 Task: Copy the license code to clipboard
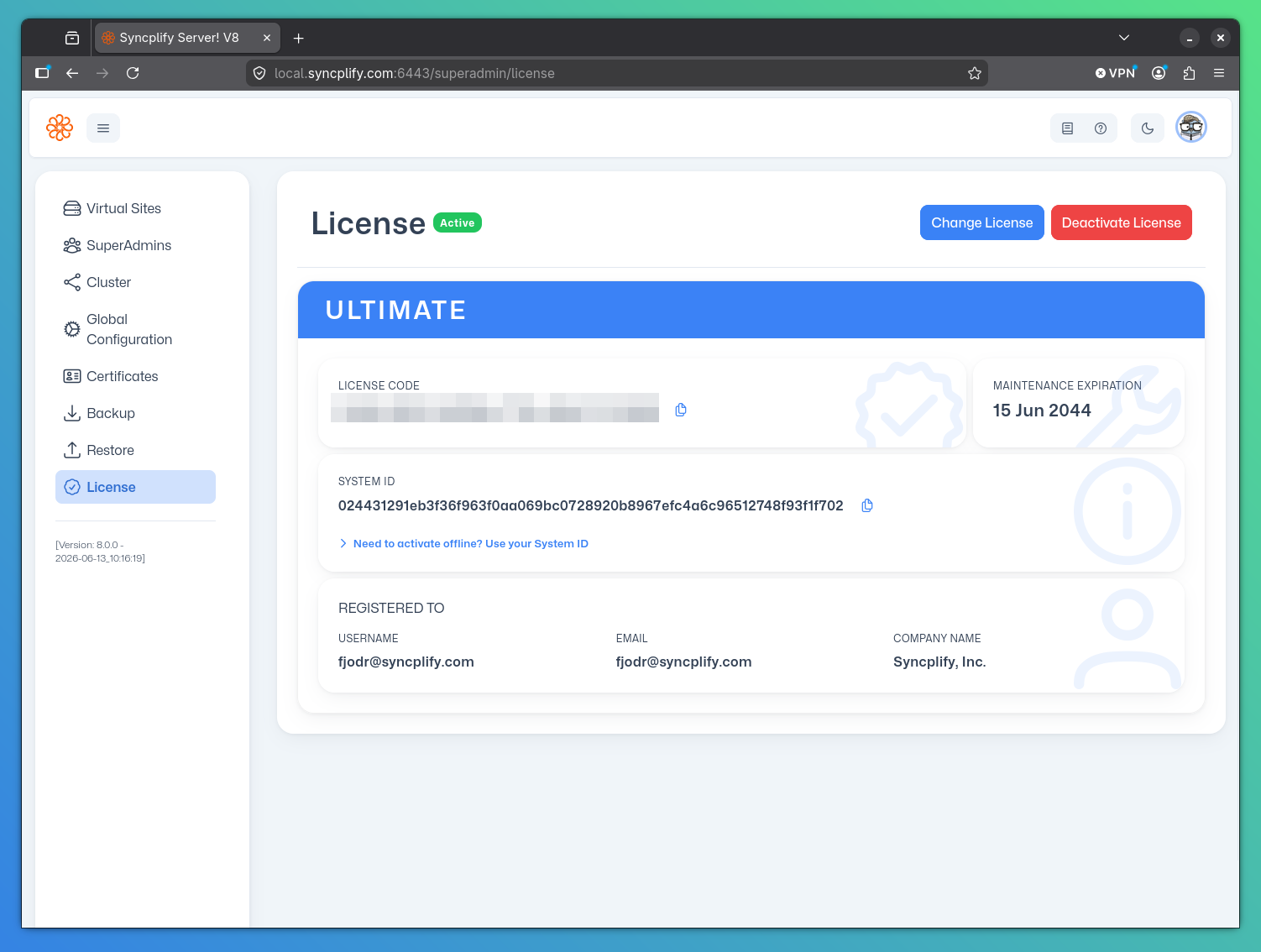(x=681, y=410)
